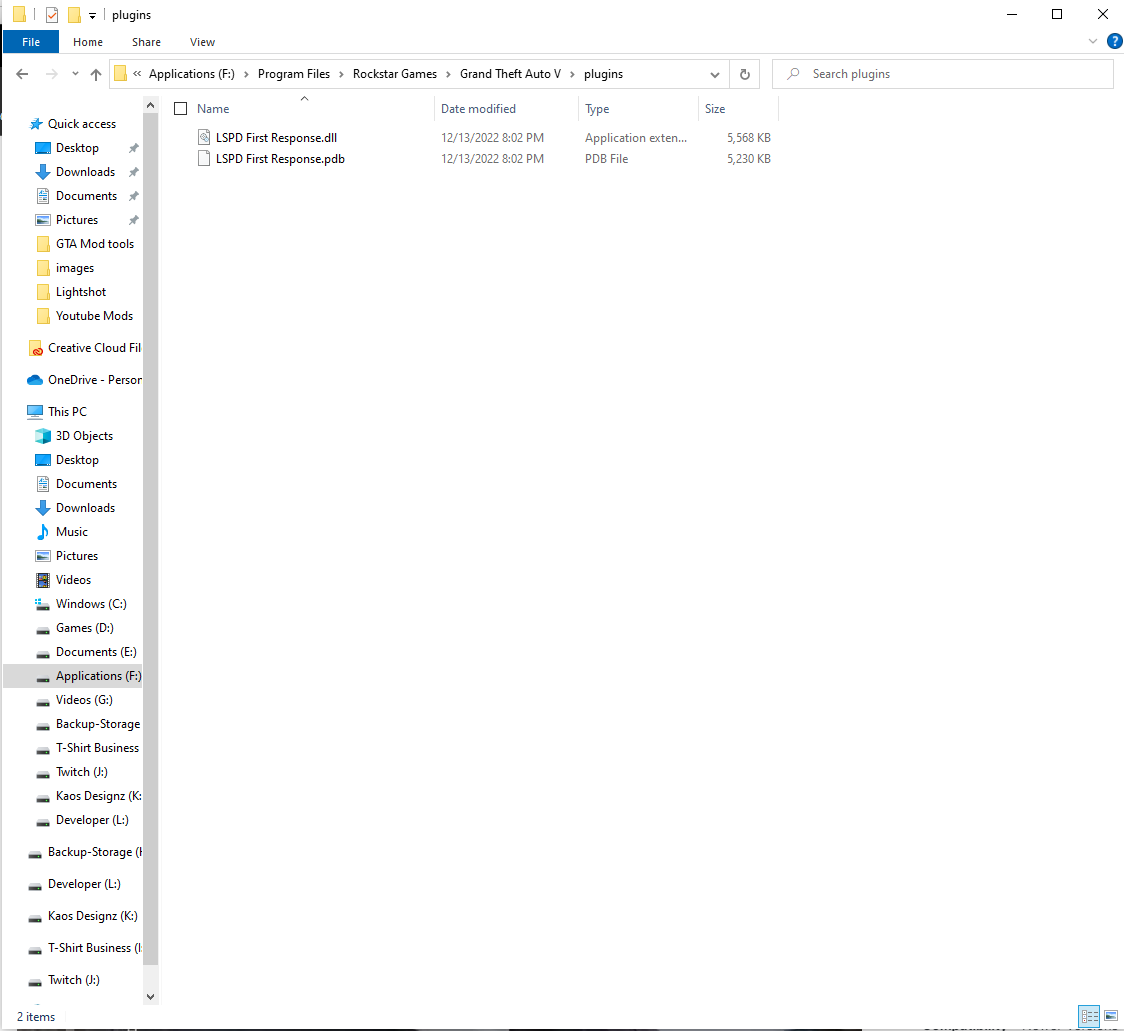Refresh the plugins folder
The height and width of the screenshot is (1031, 1124).
(x=745, y=74)
